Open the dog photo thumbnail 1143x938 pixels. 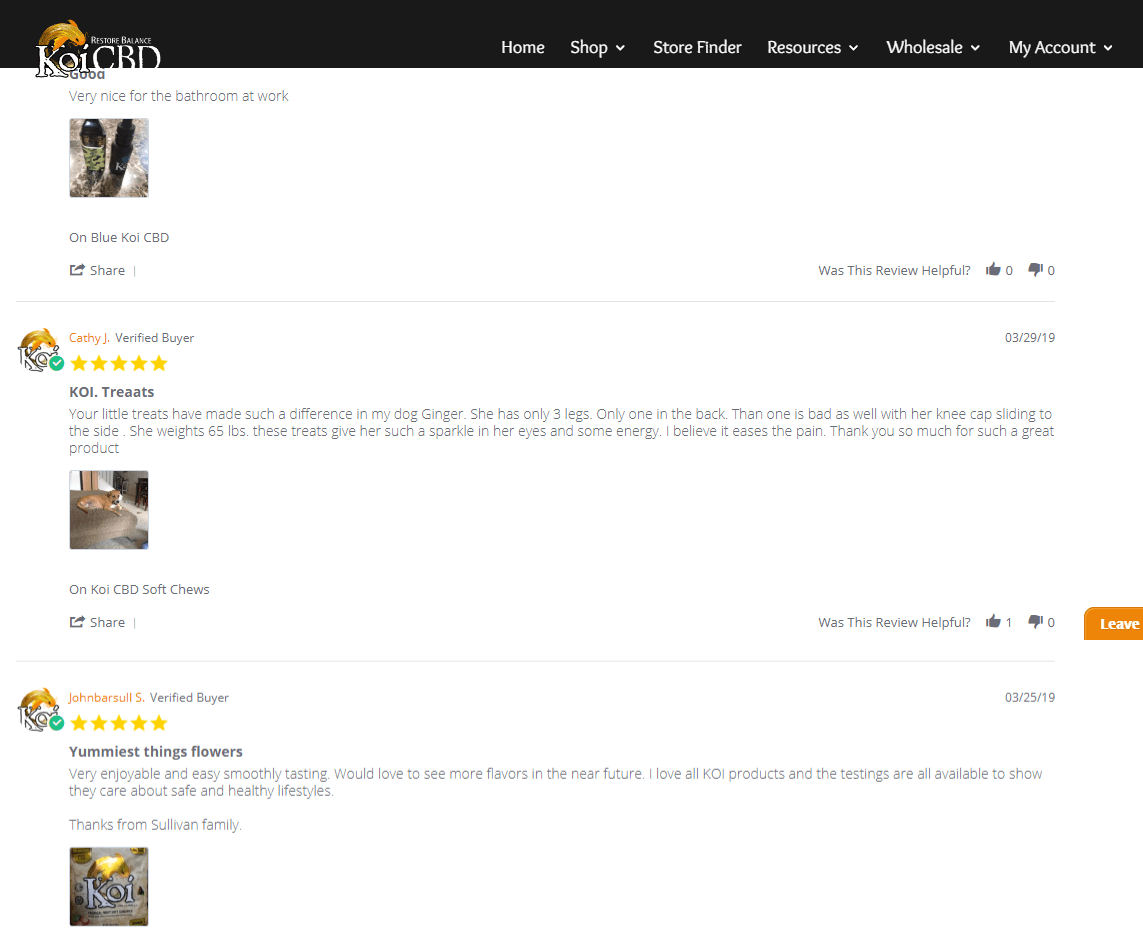tap(109, 509)
